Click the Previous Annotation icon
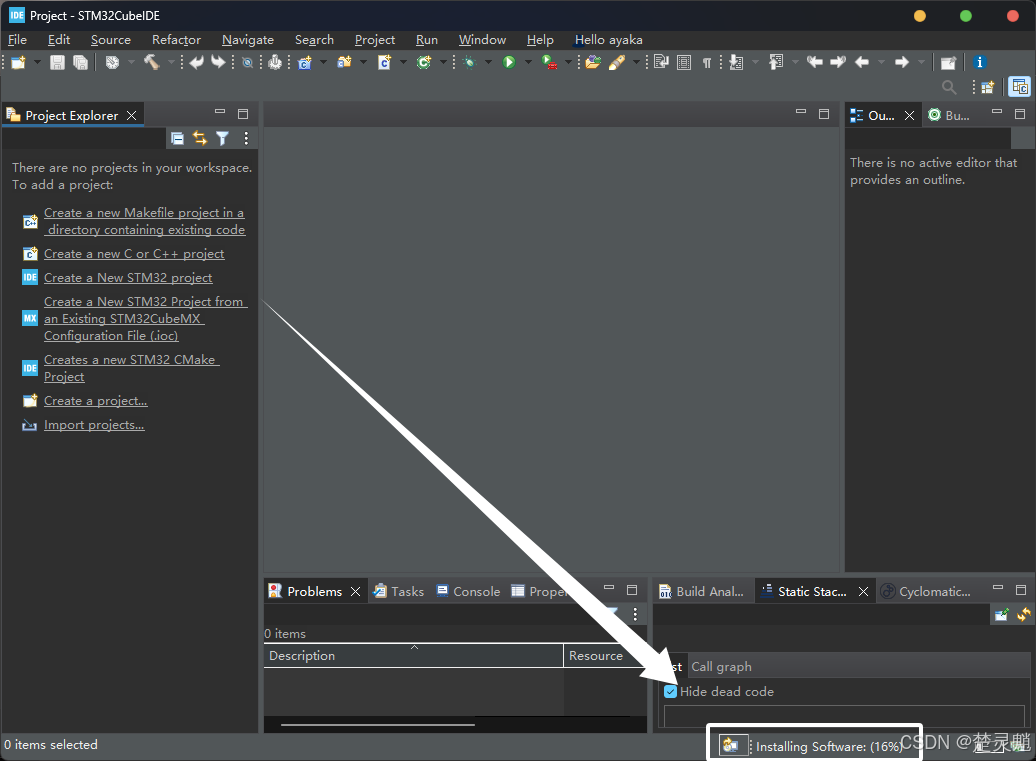This screenshot has height=761, width=1036. 776,62
